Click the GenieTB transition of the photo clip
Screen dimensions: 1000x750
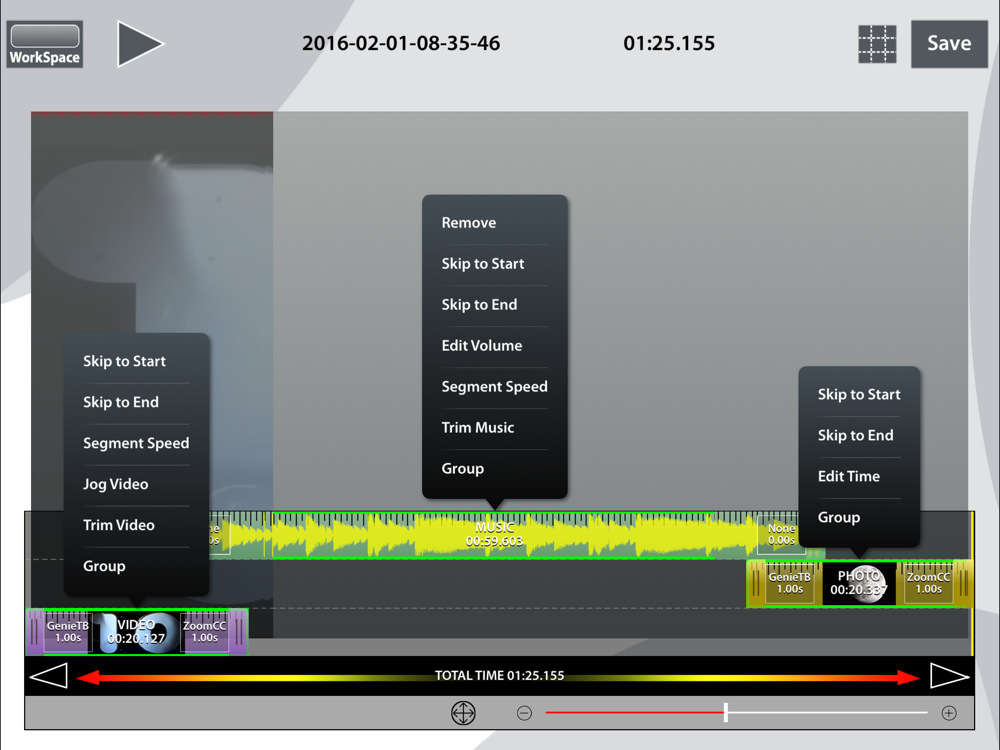[x=790, y=583]
